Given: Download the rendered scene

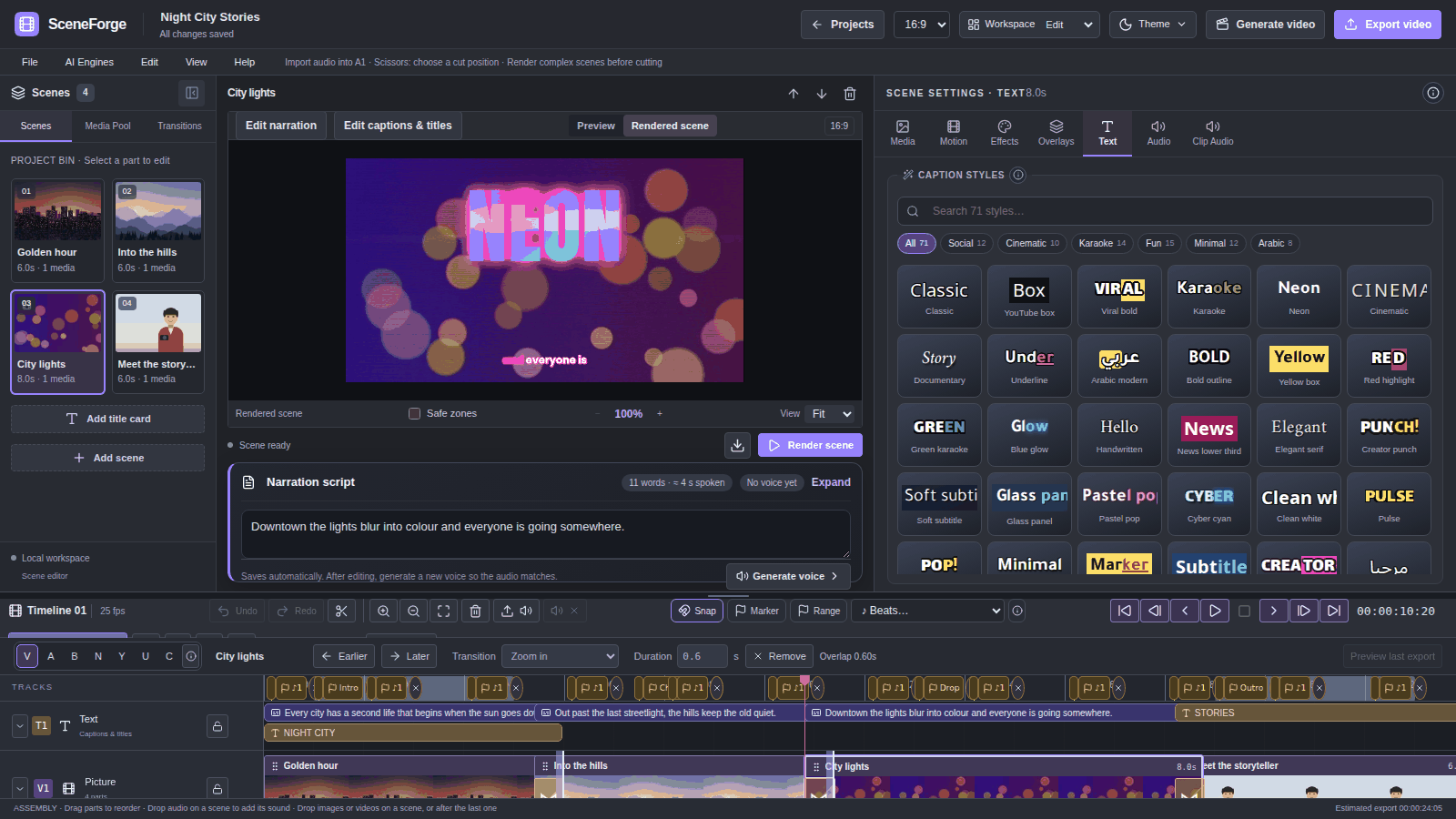Looking at the screenshot, I should [738, 445].
